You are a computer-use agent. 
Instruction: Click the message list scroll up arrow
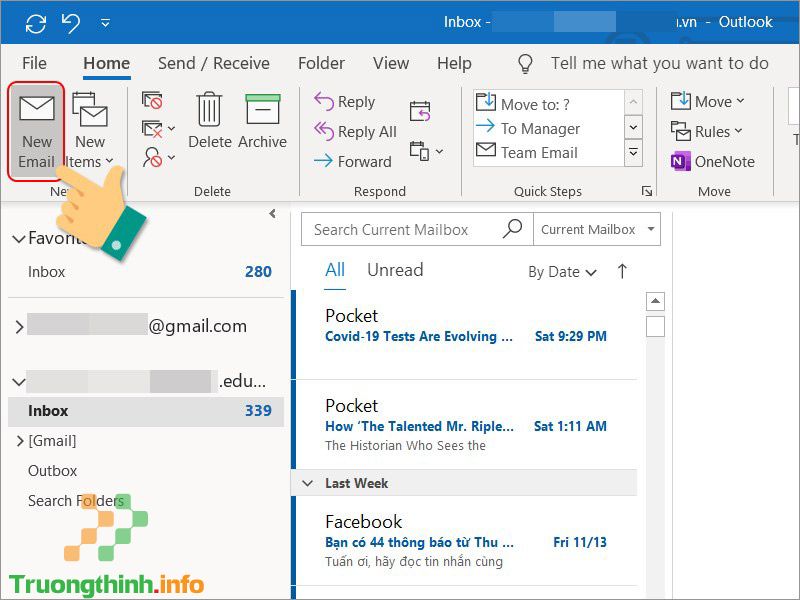pos(655,302)
